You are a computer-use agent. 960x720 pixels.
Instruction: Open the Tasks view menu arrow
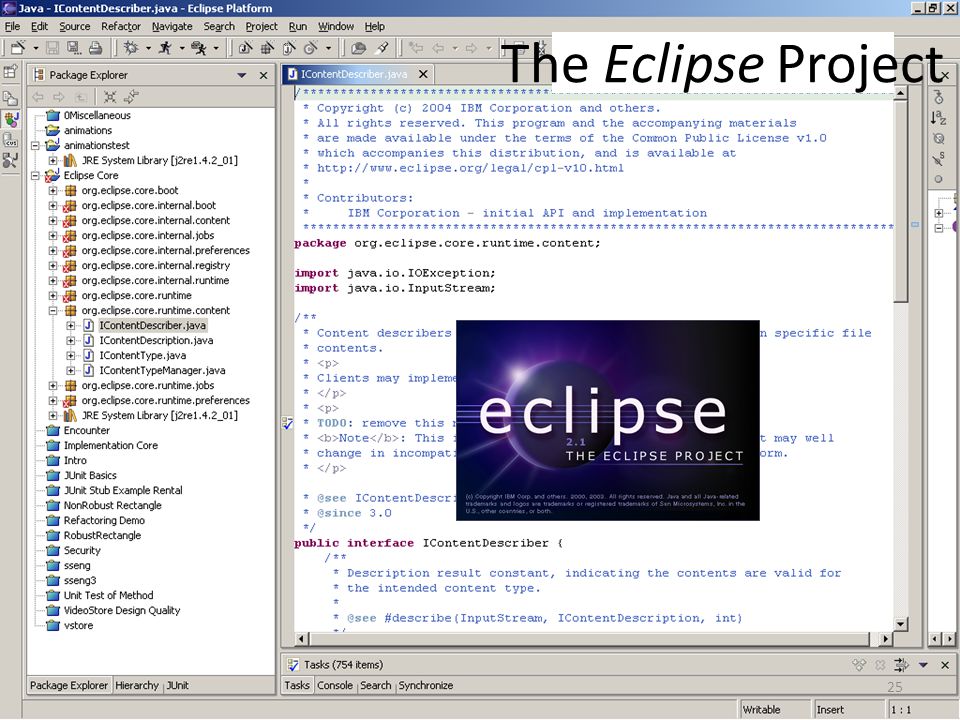[923, 665]
